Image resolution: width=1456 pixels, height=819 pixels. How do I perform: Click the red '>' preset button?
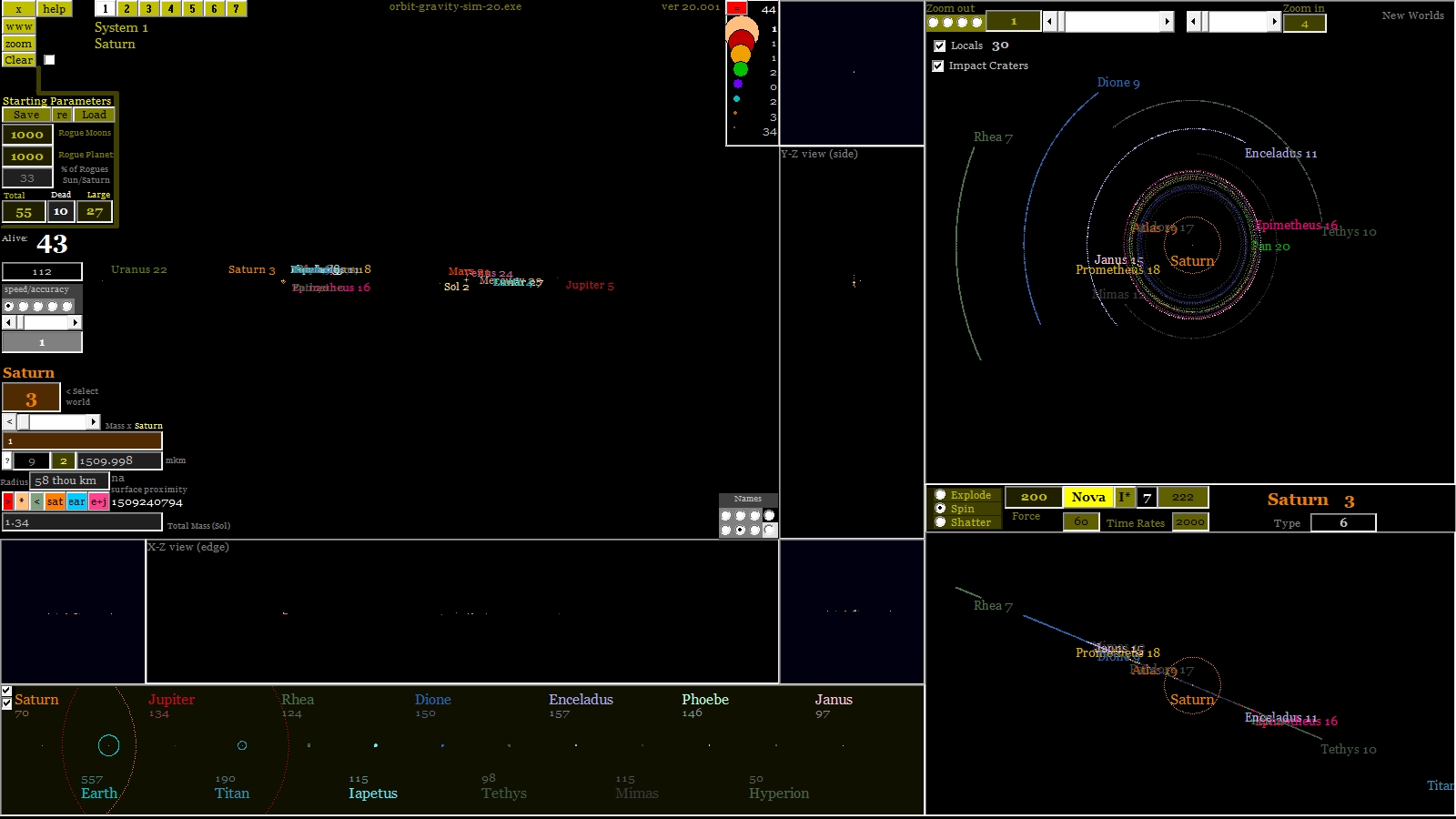pyautogui.click(x=8, y=501)
